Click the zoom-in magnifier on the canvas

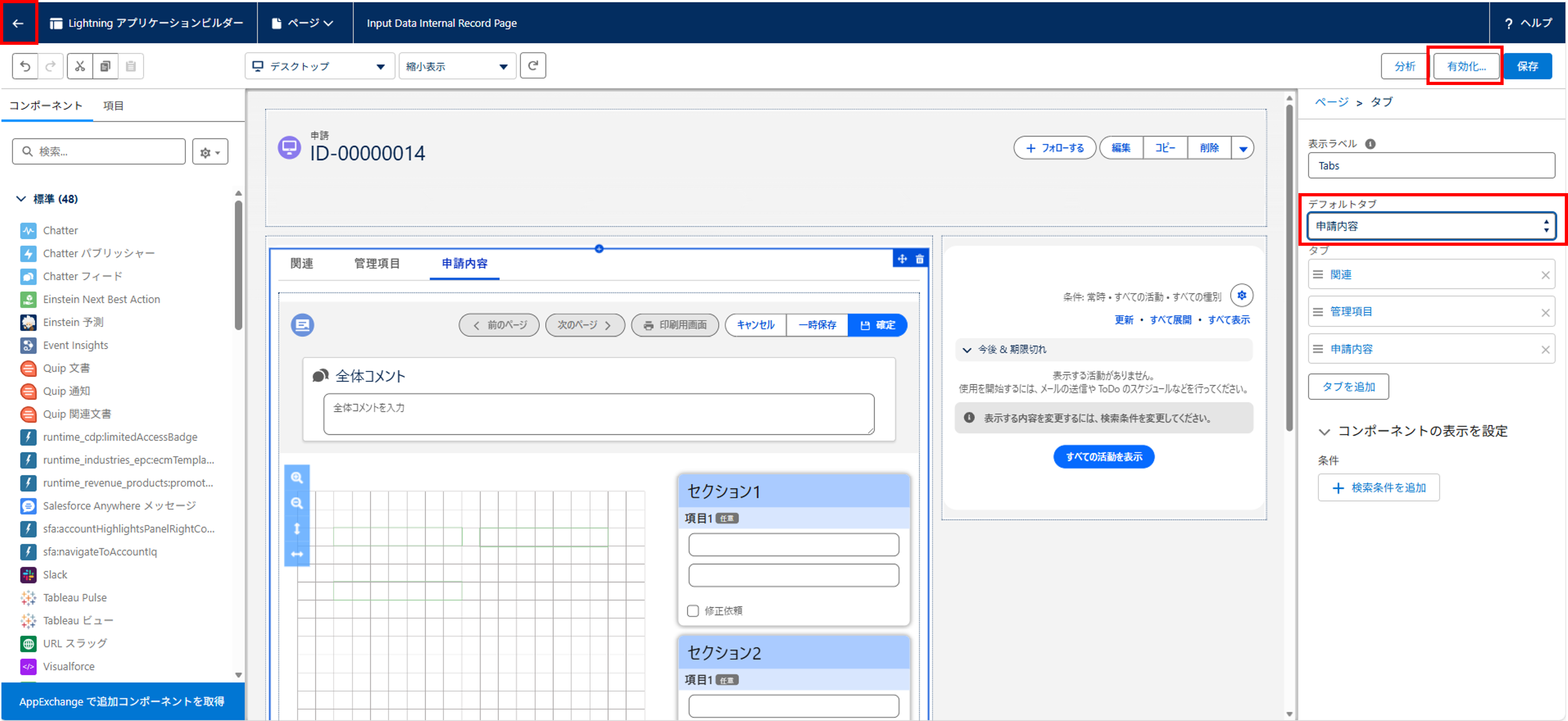coord(297,479)
